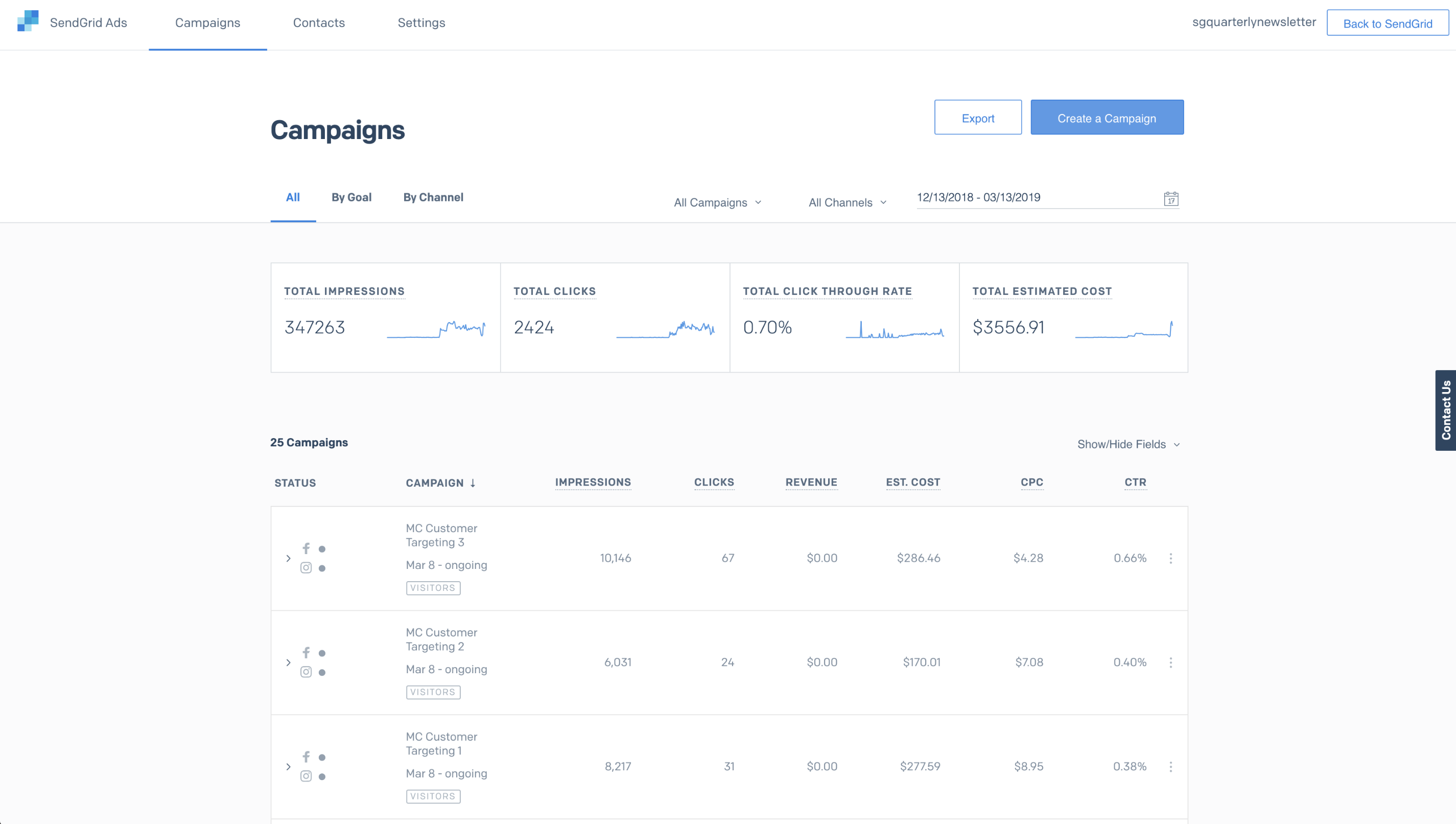Open the Contact Us side tab
The image size is (1456, 824).
click(1445, 410)
